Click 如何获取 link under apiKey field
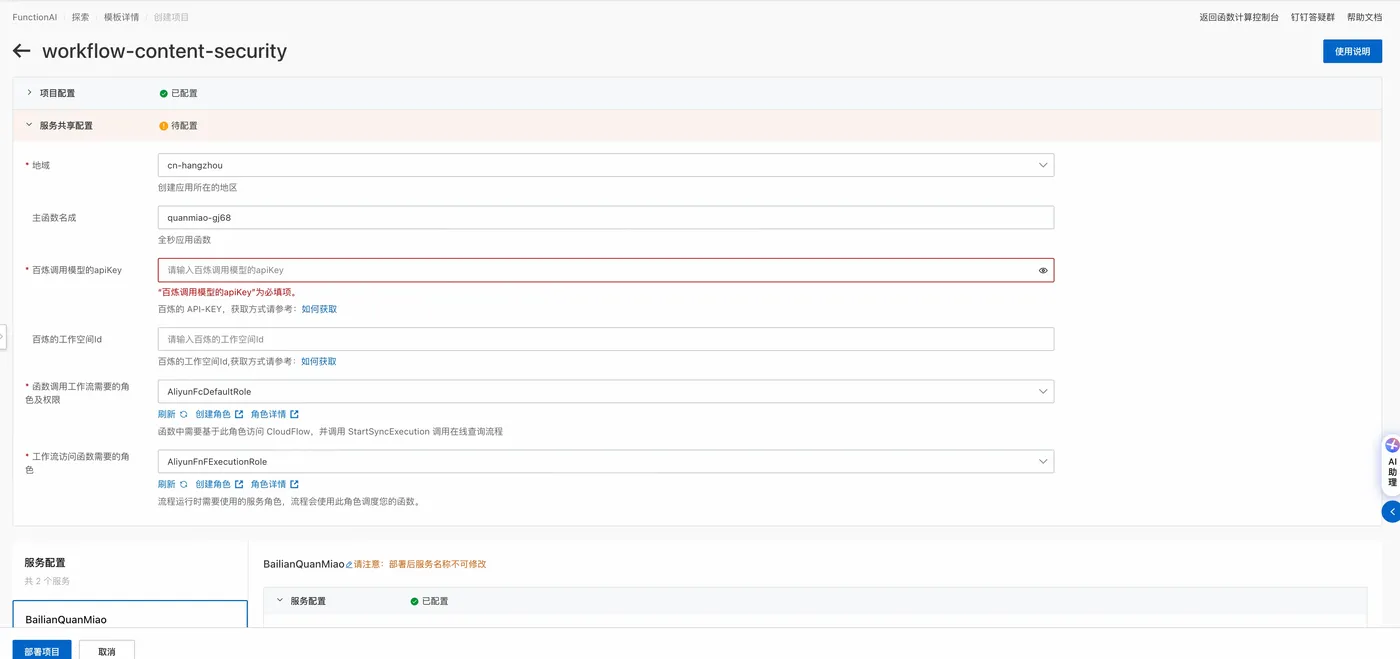Image resolution: width=1400 pixels, height=659 pixels. pos(319,309)
